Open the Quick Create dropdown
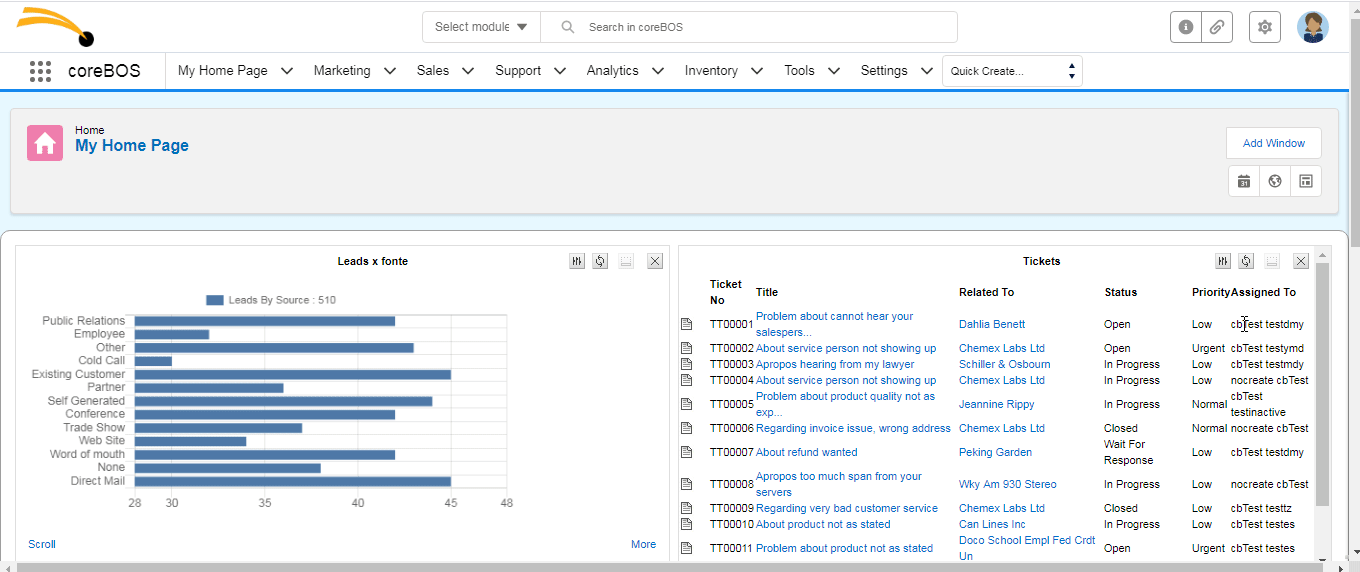Image resolution: width=1360 pixels, height=572 pixels. click(x=1012, y=71)
